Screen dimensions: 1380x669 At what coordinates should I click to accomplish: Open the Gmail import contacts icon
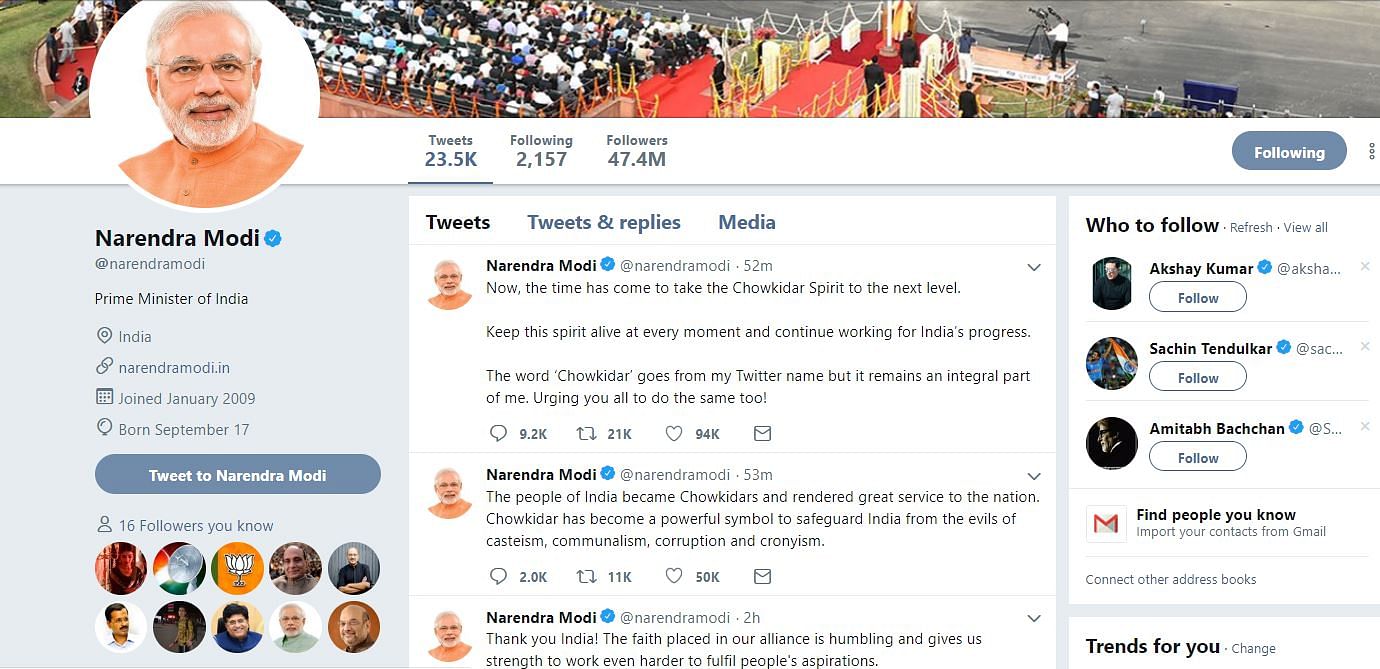click(x=1106, y=523)
